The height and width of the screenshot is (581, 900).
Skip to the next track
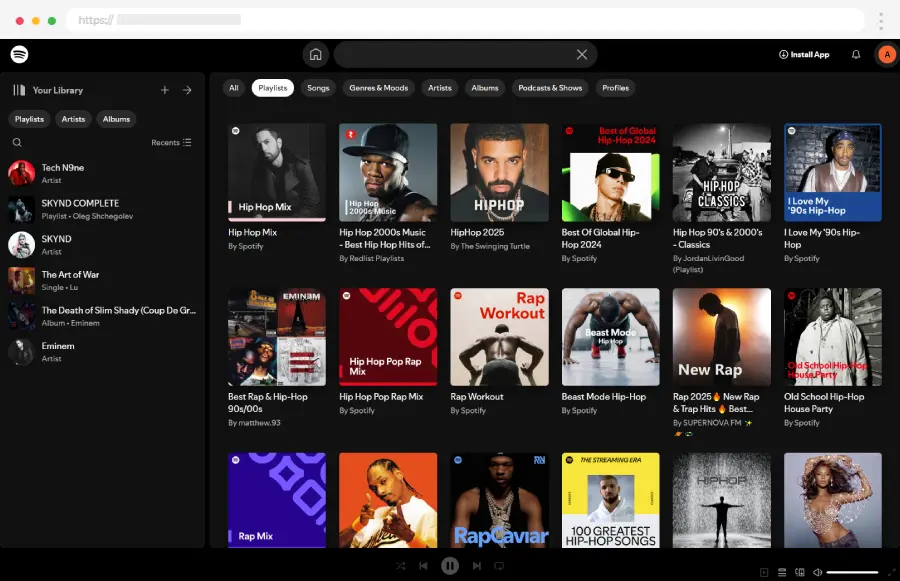pos(476,566)
